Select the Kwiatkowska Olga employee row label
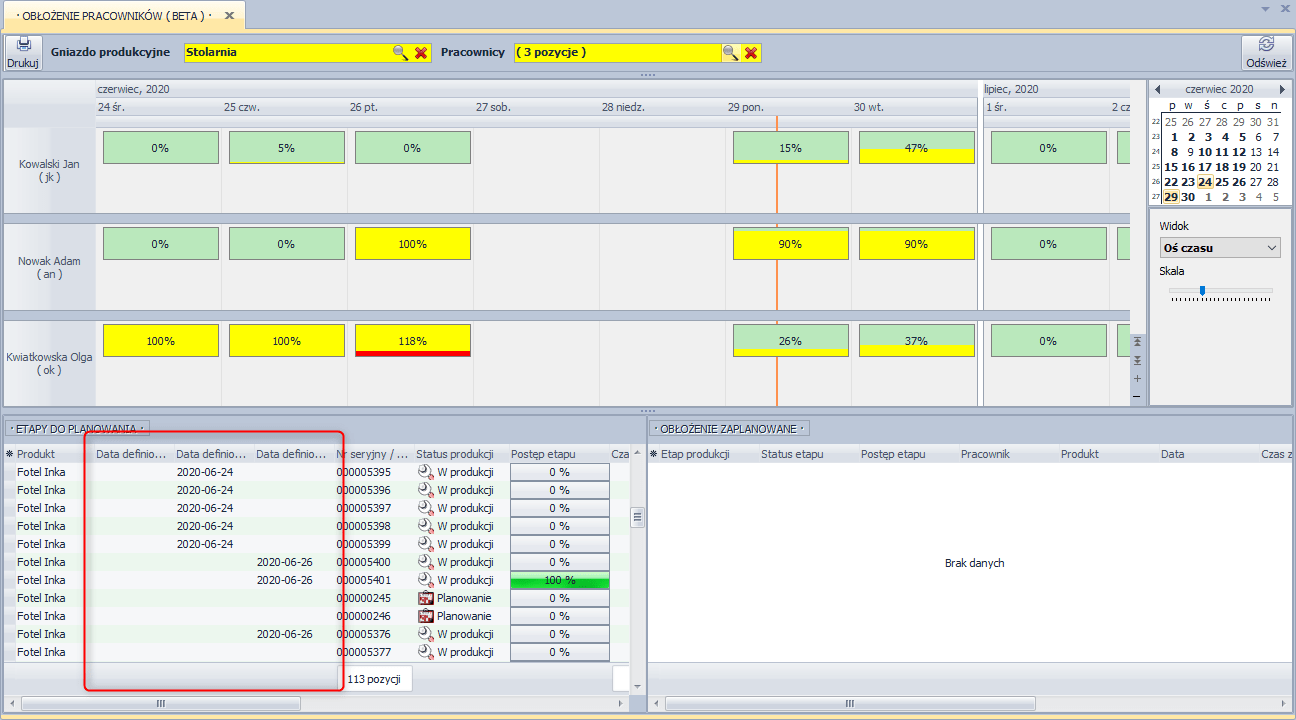The width and height of the screenshot is (1296, 720). [48, 363]
